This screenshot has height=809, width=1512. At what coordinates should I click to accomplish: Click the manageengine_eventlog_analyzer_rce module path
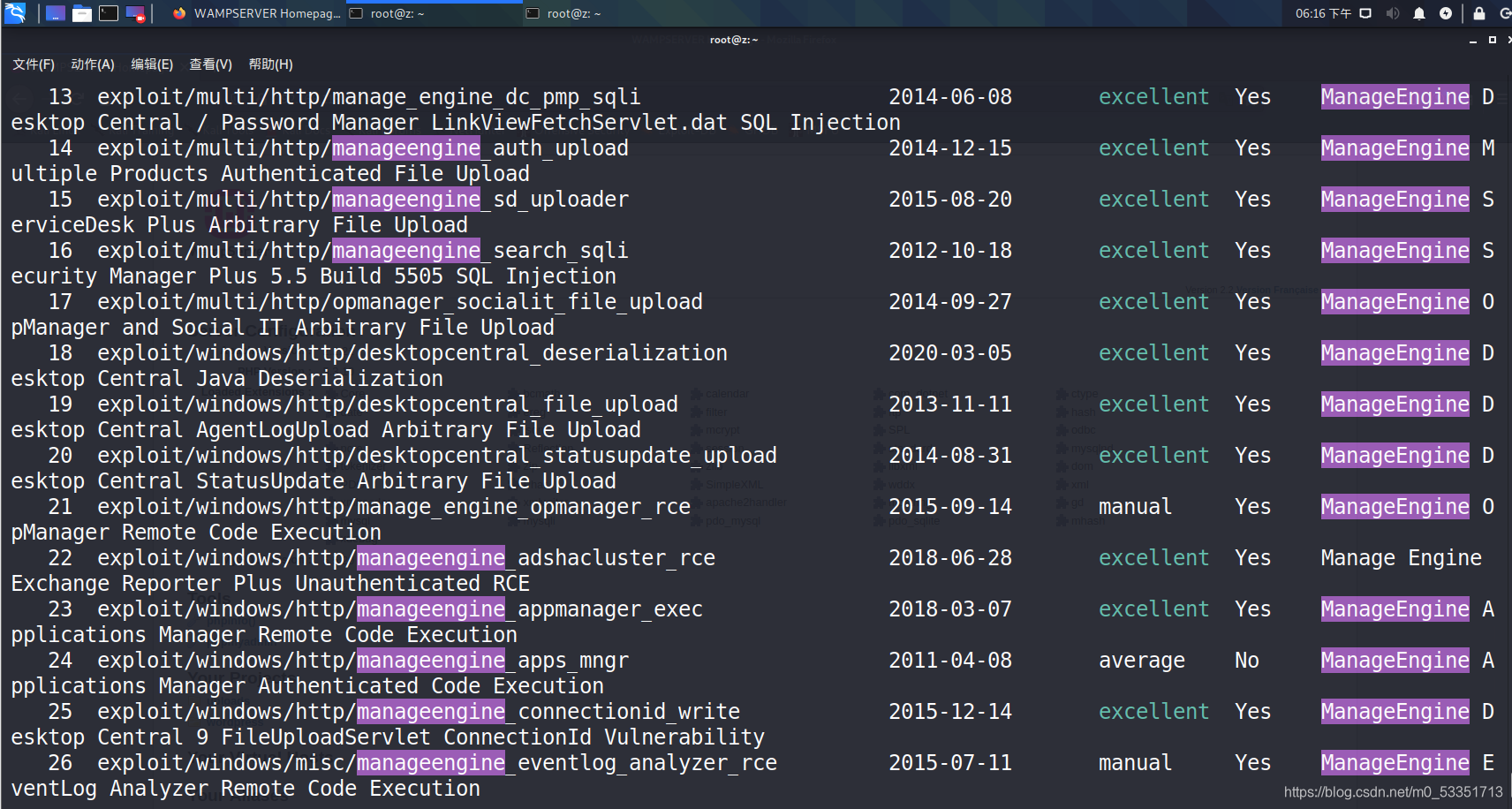(x=437, y=762)
